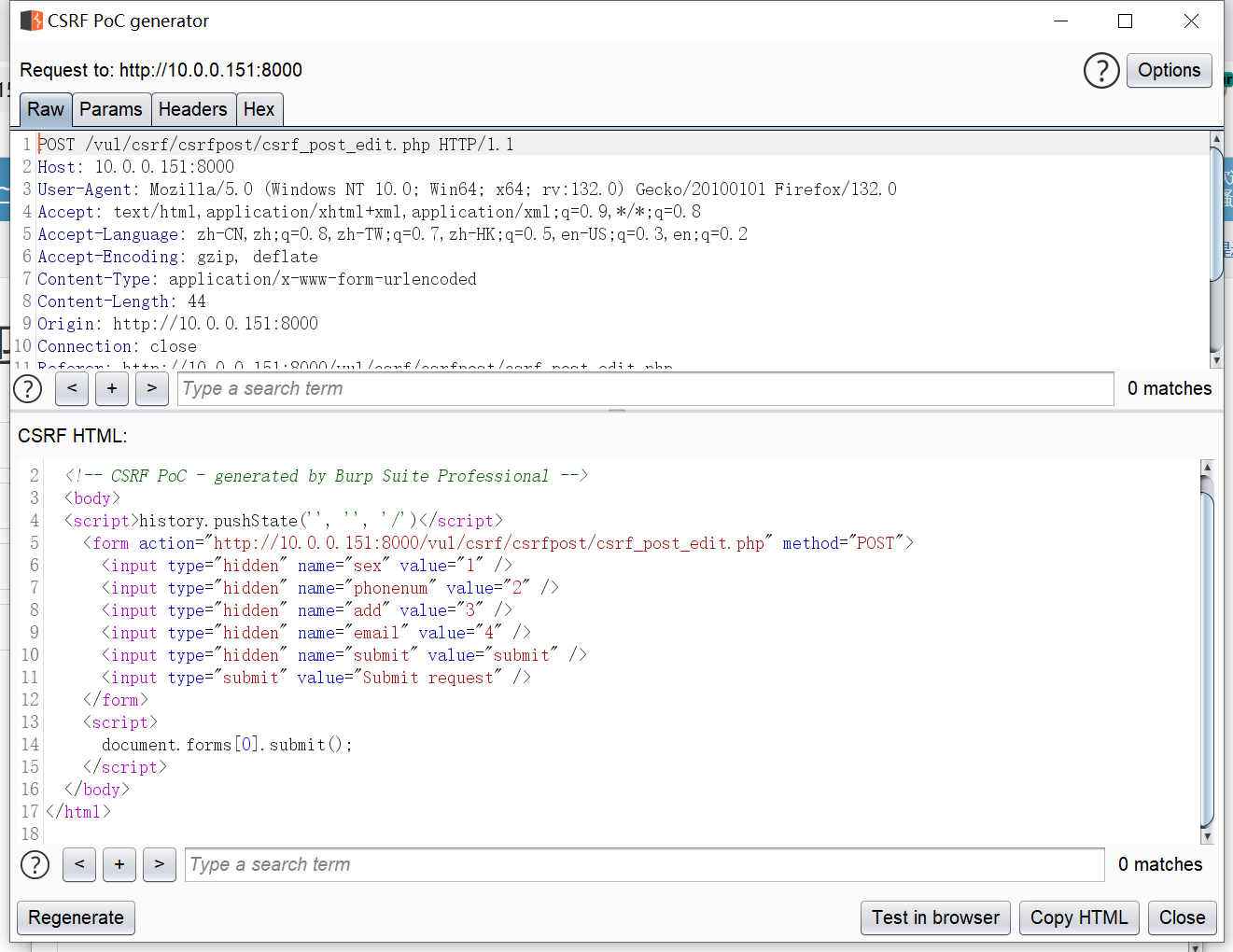The height and width of the screenshot is (952, 1233).
Task: Click the Submit request input line
Action: click(x=316, y=678)
